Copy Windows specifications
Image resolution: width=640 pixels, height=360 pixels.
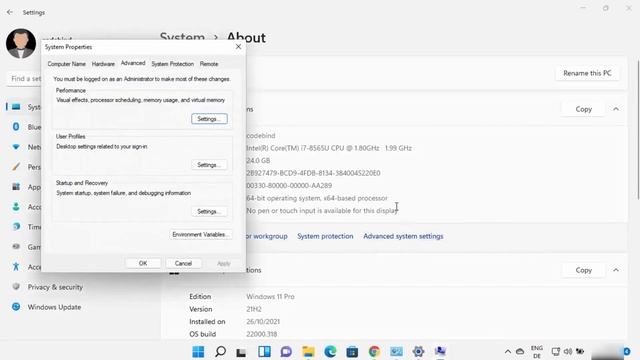[583, 270]
